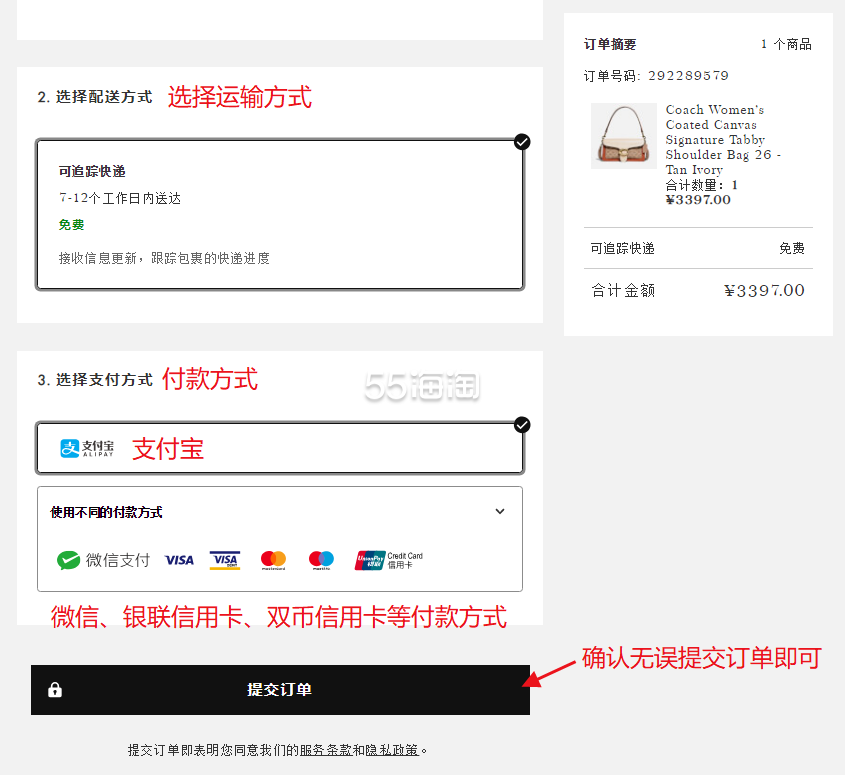
Task: Click the order number 292289579
Action: [x=688, y=75]
